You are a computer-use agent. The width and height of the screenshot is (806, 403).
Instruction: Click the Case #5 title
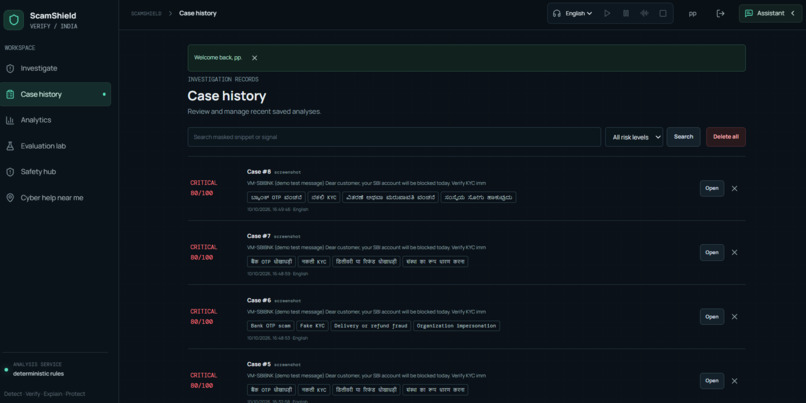pyautogui.click(x=259, y=364)
